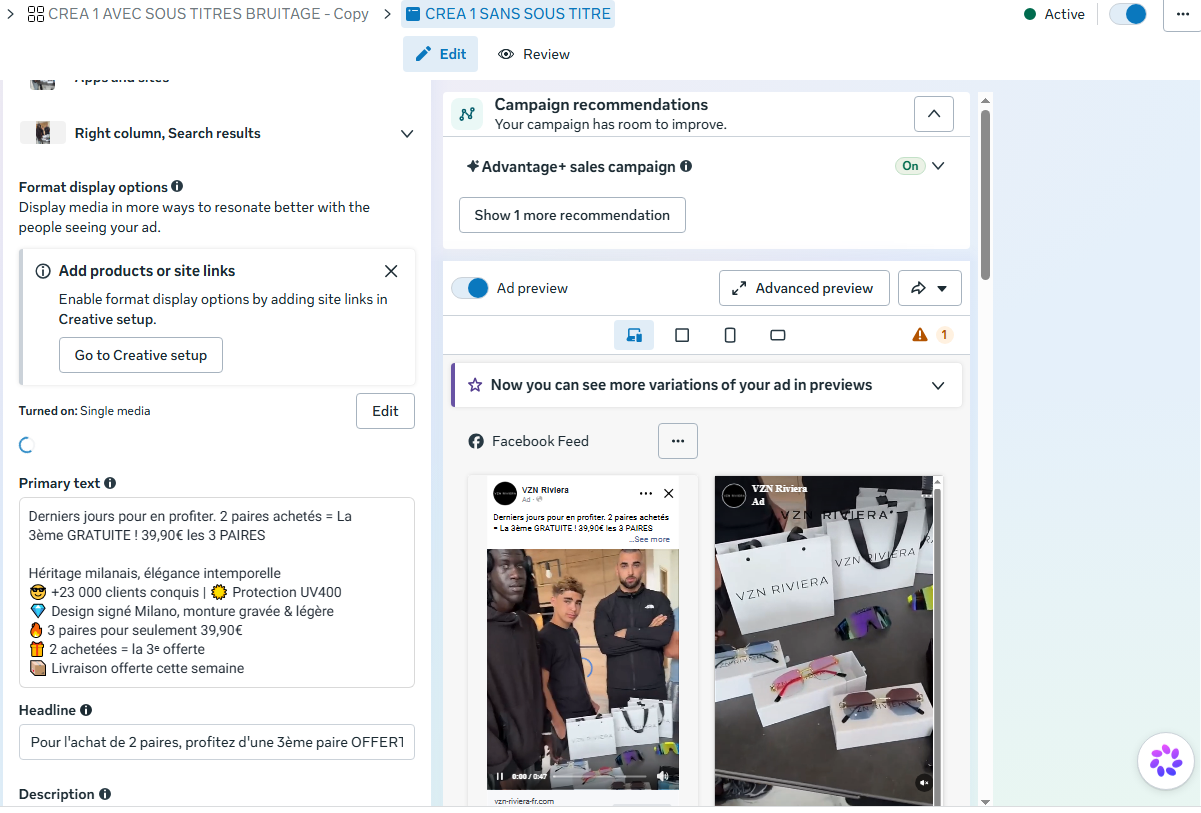
Task: Pause the video in the feed preview
Action: point(500,776)
